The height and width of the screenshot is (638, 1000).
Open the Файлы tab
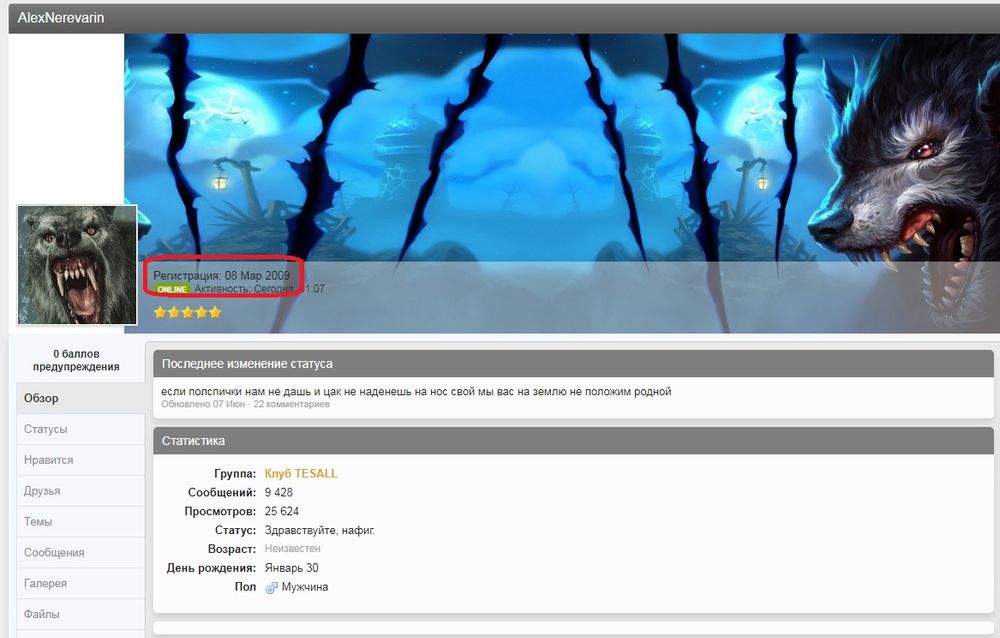(80, 614)
